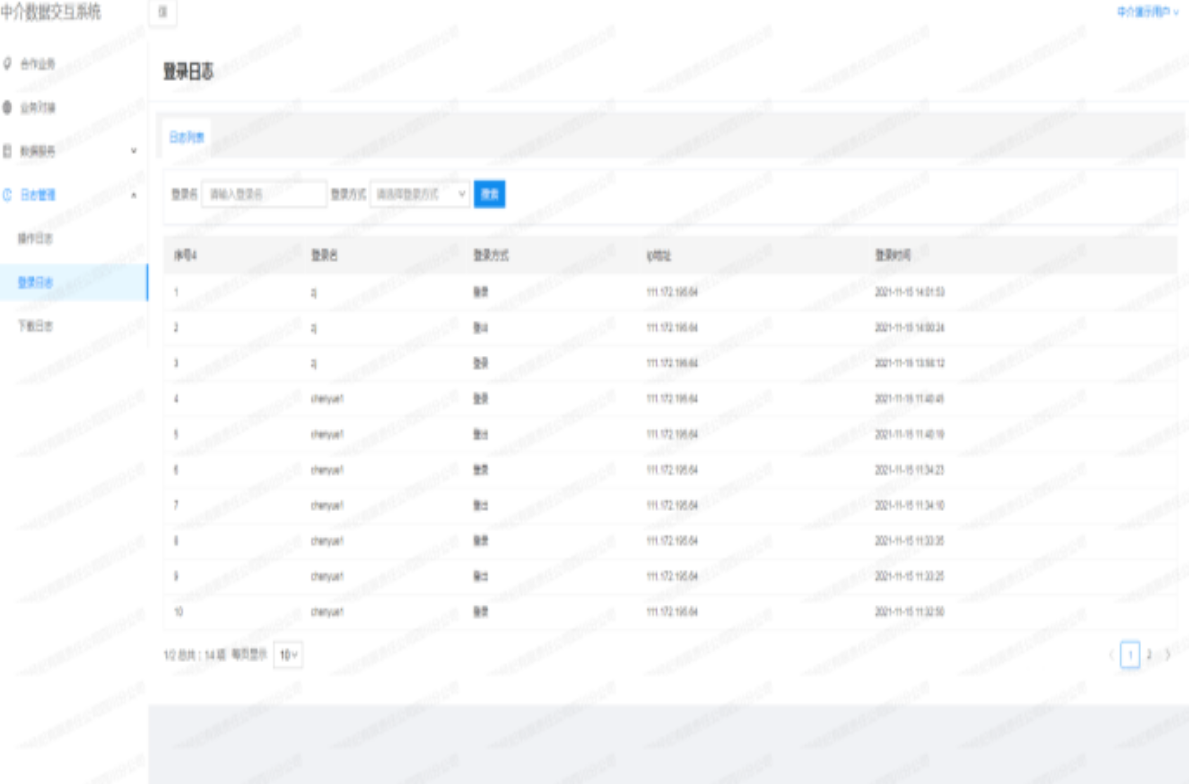Click the 登录方式 column header
The image size is (1189, 784).
(x=491, y=256)
